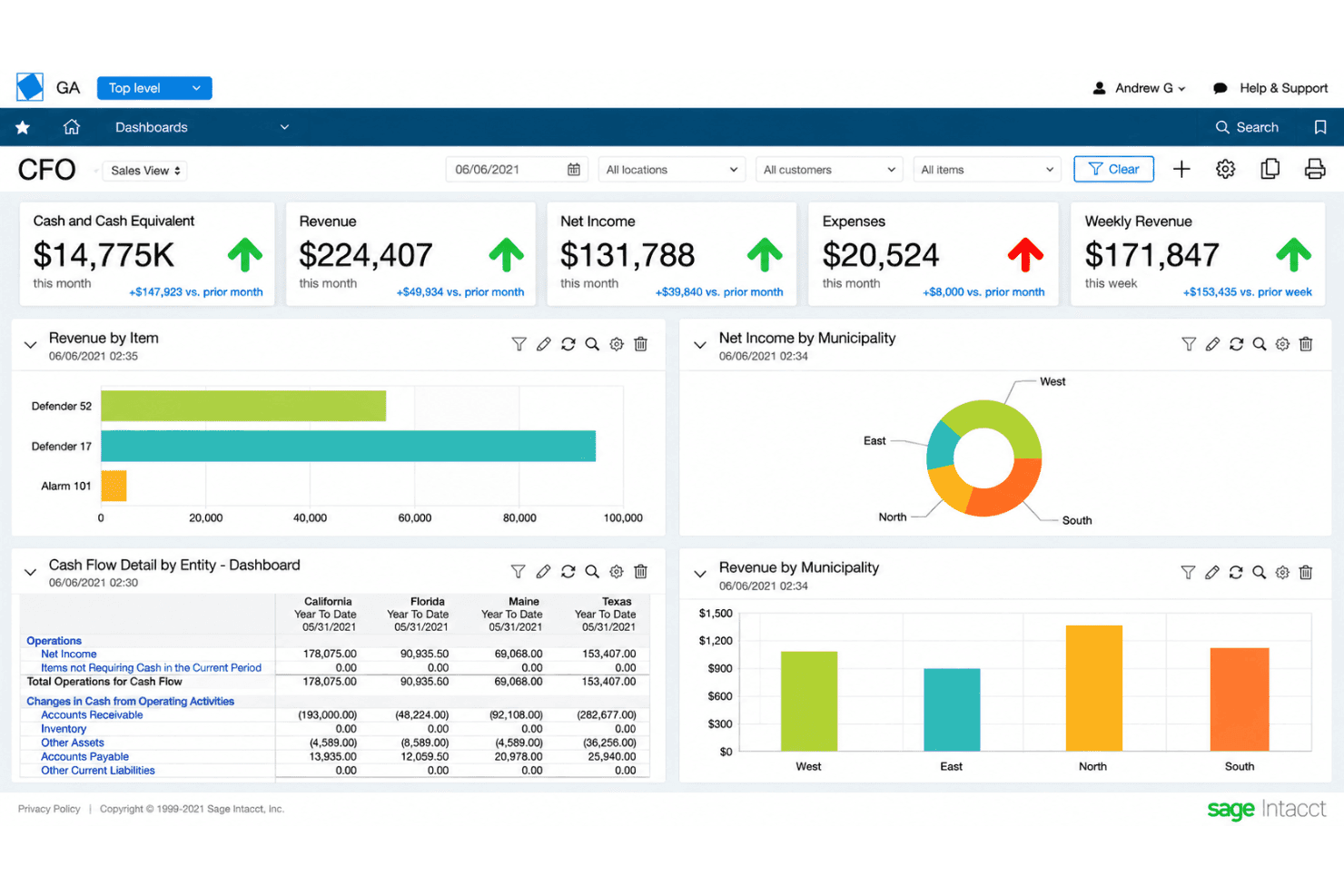Print the dashboard with printer icon
The width and height of the screenshot is (1344, 896).
[x=1314, y=169]
